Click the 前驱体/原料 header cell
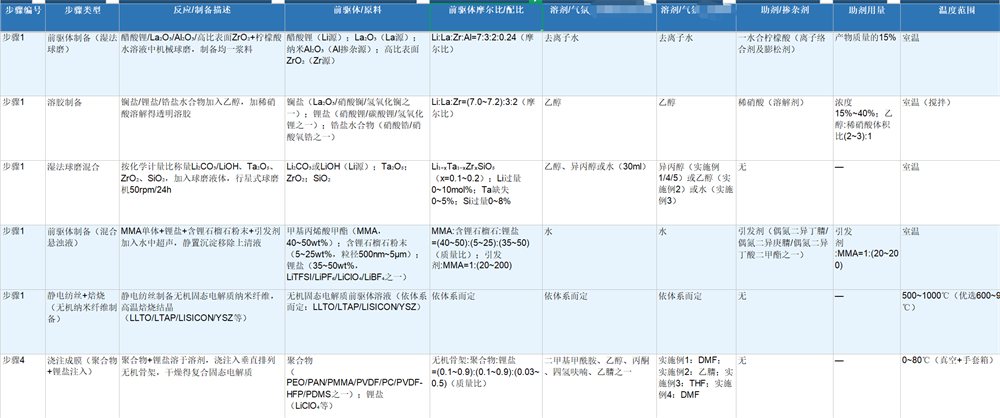Screen dimensions: 1000x418 pos(357,17)
